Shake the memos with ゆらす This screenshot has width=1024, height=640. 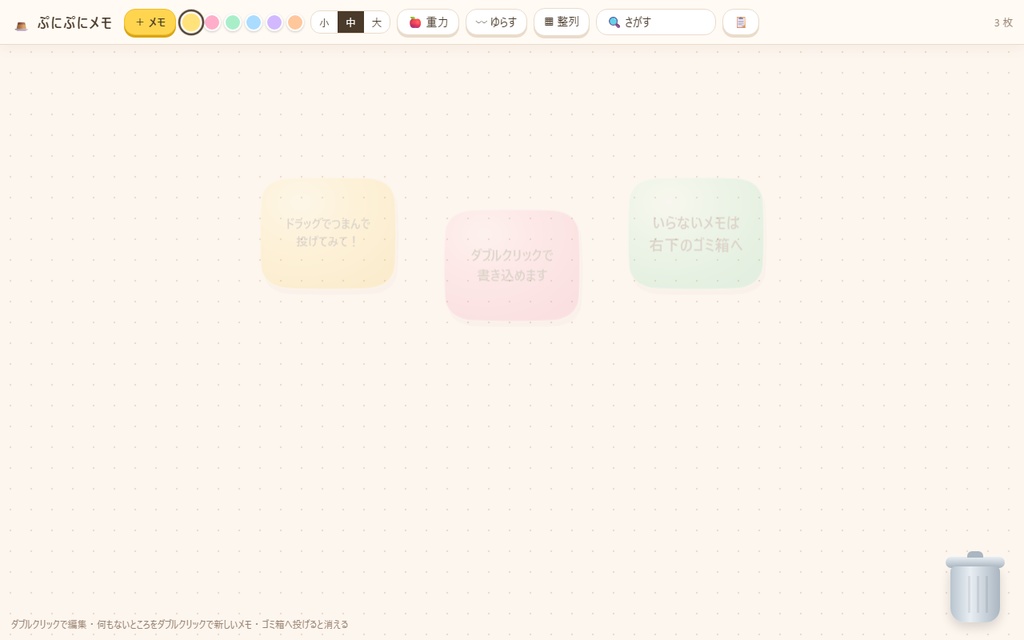coord(496,22)
